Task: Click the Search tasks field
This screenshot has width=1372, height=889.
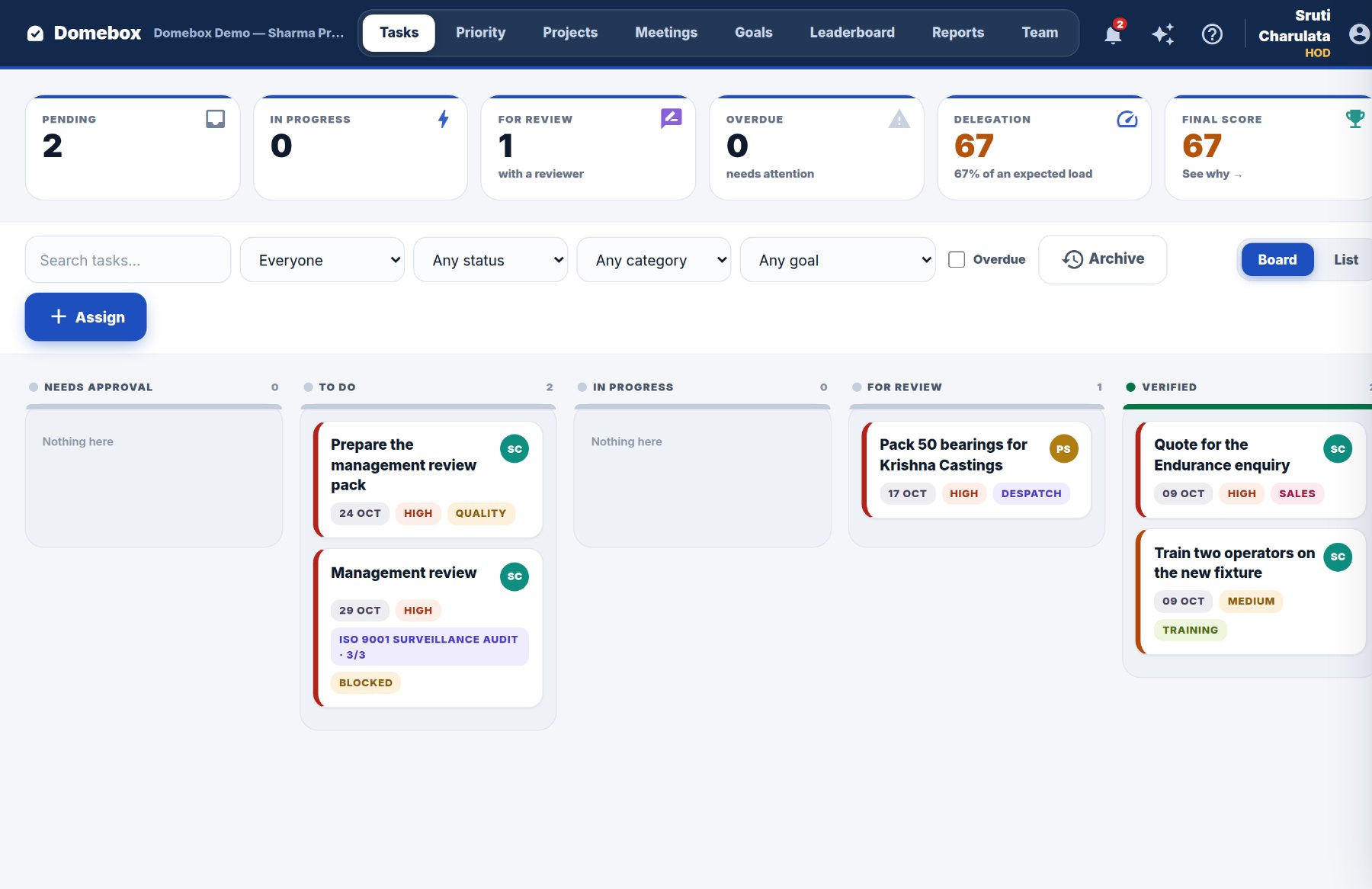Action: pyautogui.click(x=128, y=260)
